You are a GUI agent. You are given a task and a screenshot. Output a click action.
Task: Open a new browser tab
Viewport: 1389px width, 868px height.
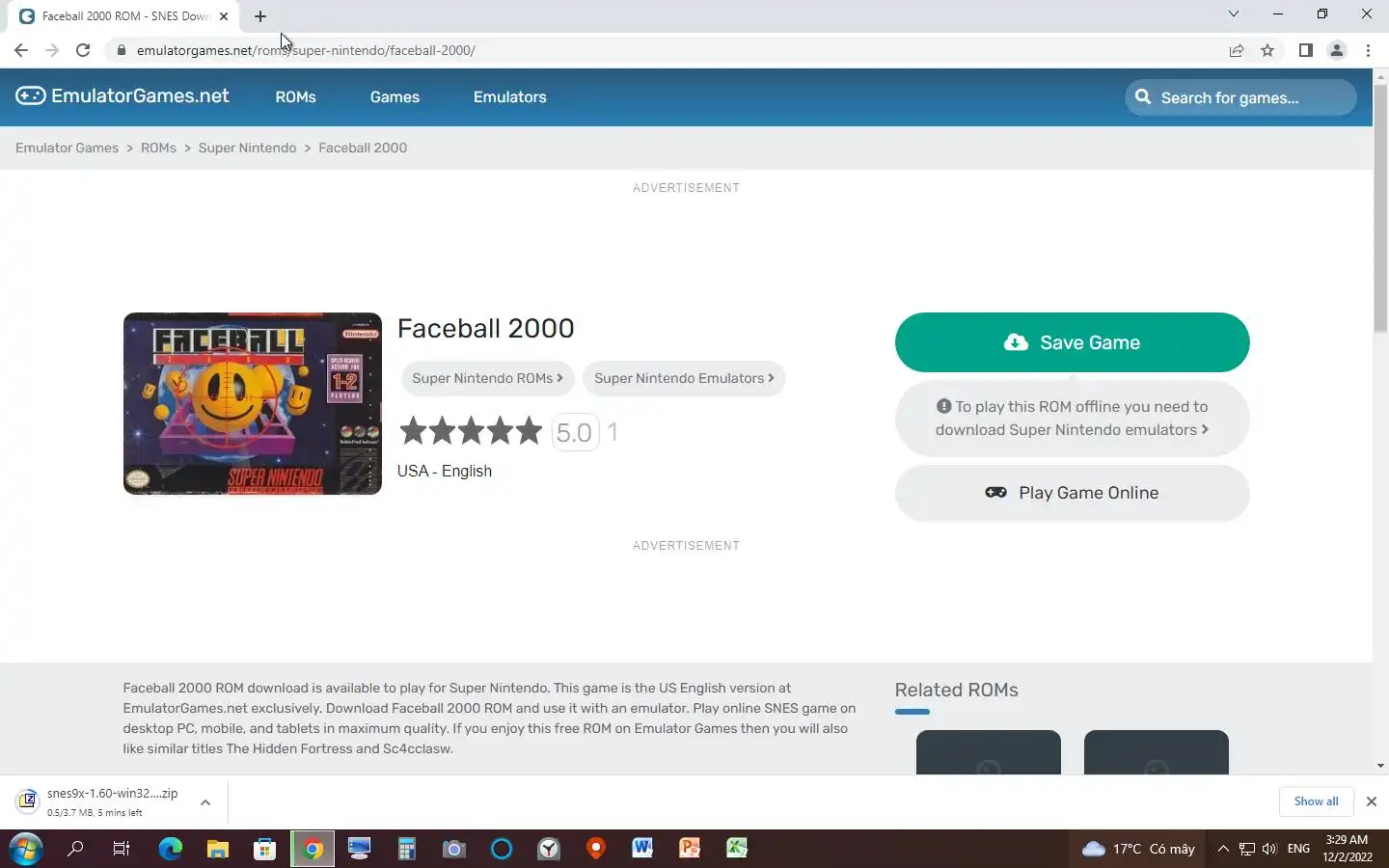260,16
